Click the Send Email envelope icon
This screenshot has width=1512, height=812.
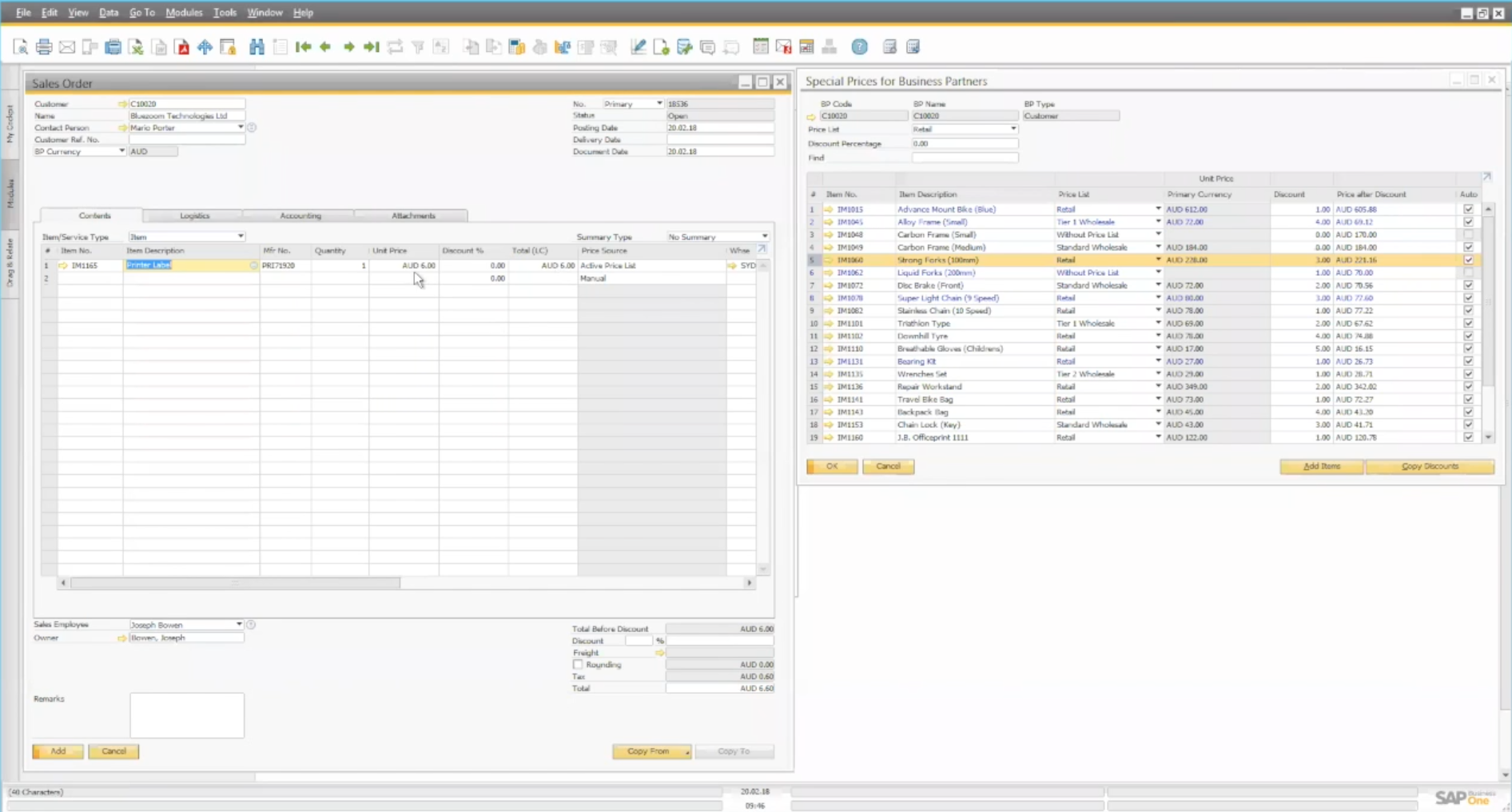[67, 47]
